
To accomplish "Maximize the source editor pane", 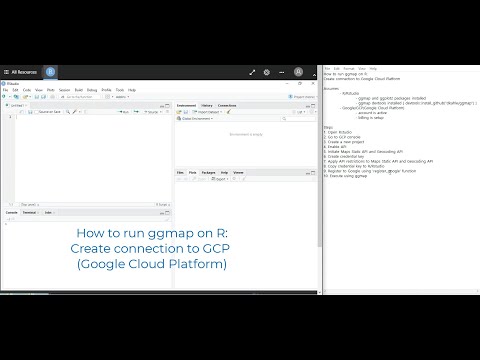I will [168, 106].
